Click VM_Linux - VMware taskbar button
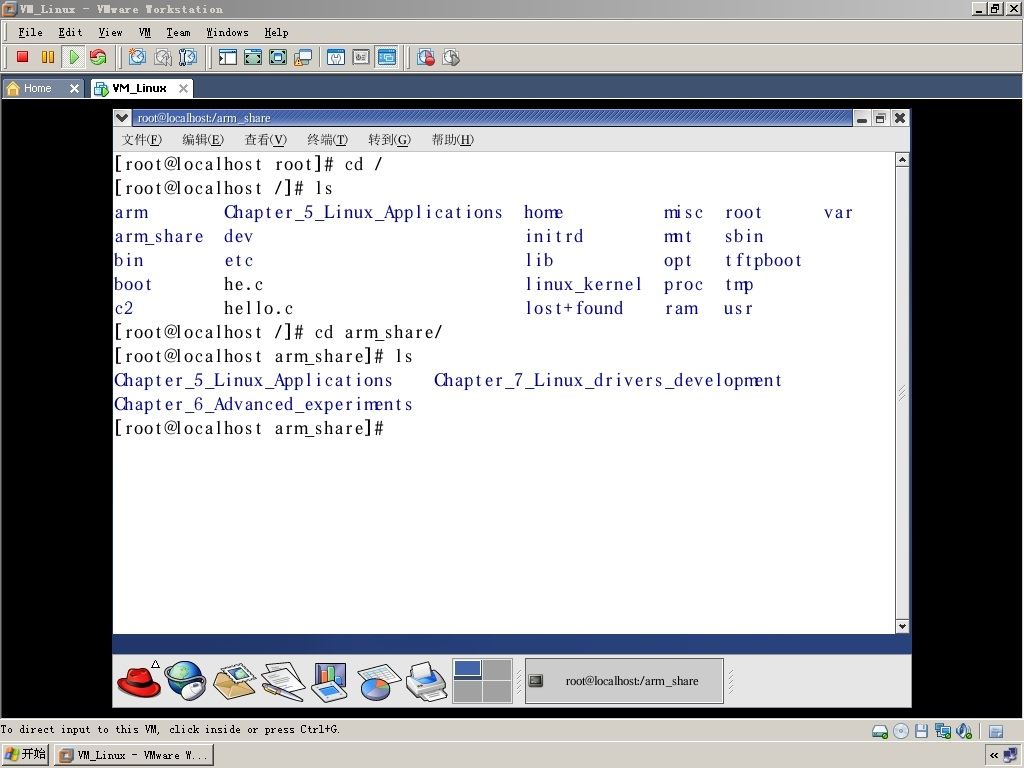Image resolution: width=1024 pixels, height=768 pixels. point(133,755)
